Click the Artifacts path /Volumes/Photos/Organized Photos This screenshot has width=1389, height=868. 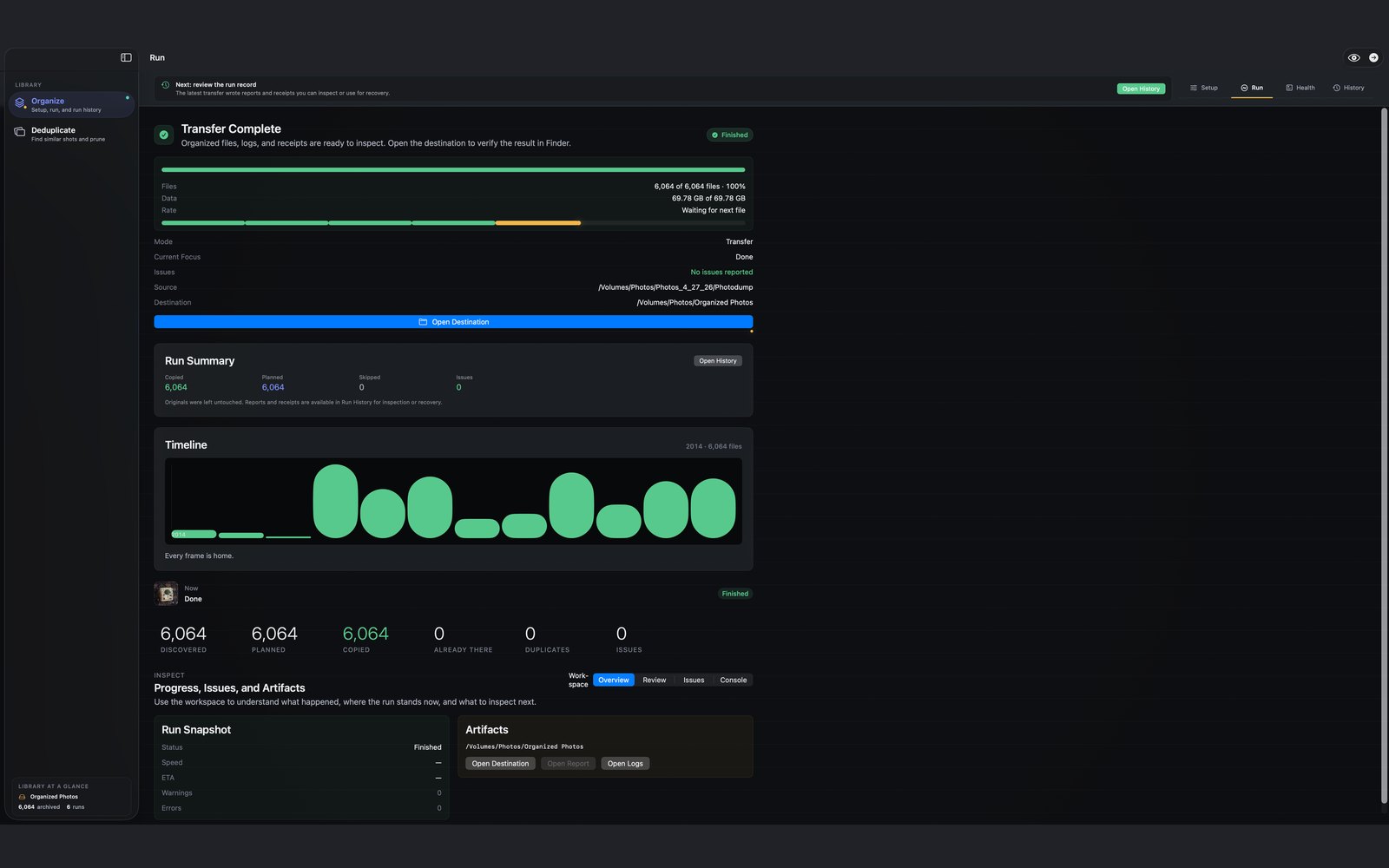coord(524,746)
